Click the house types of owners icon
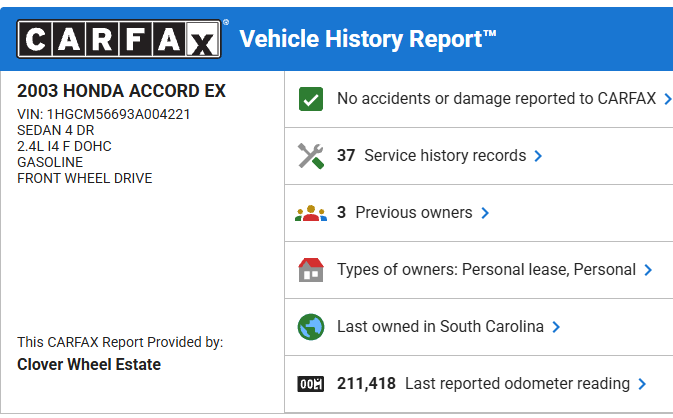Viewport: 673px width, 418px height. pyautogui.click(x=311, y=270)
